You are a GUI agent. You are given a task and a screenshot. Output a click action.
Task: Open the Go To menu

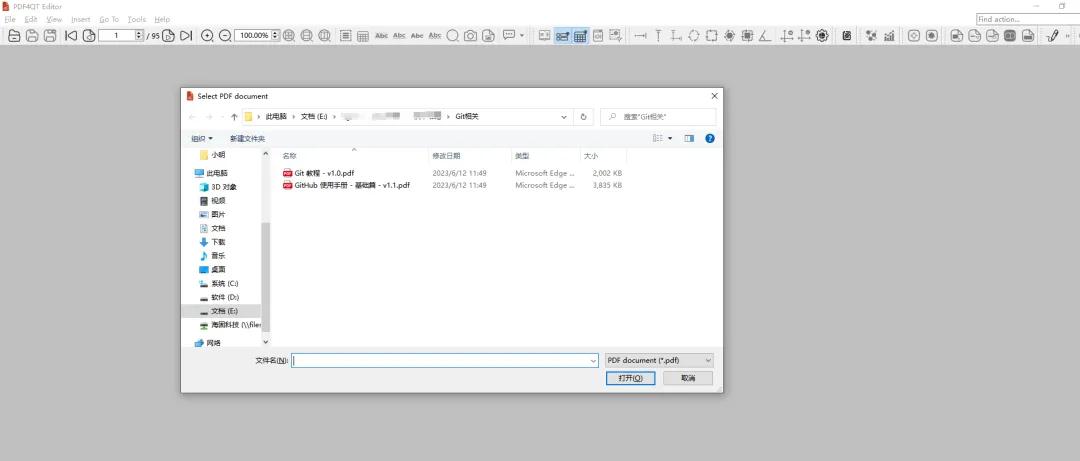(x=109, y=19)
